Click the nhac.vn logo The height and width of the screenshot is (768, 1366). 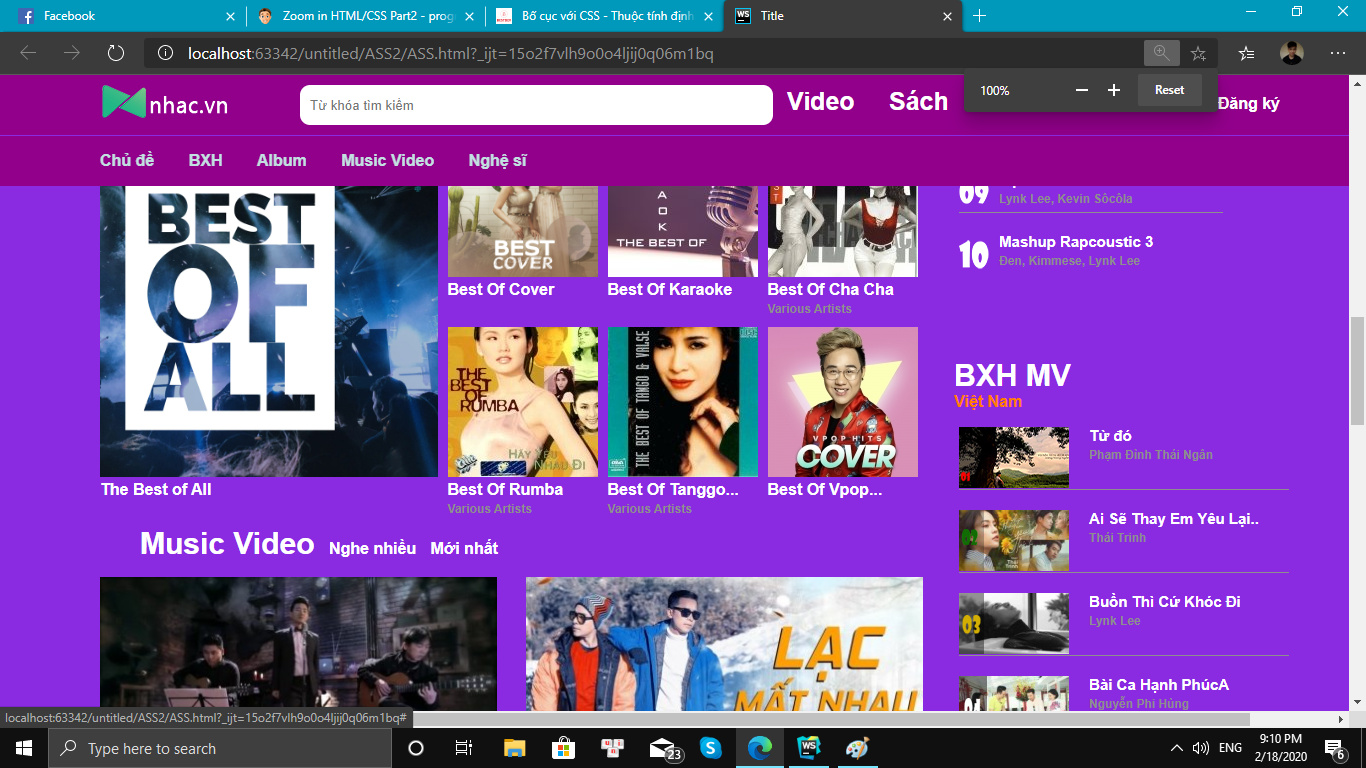pos(165,103)
